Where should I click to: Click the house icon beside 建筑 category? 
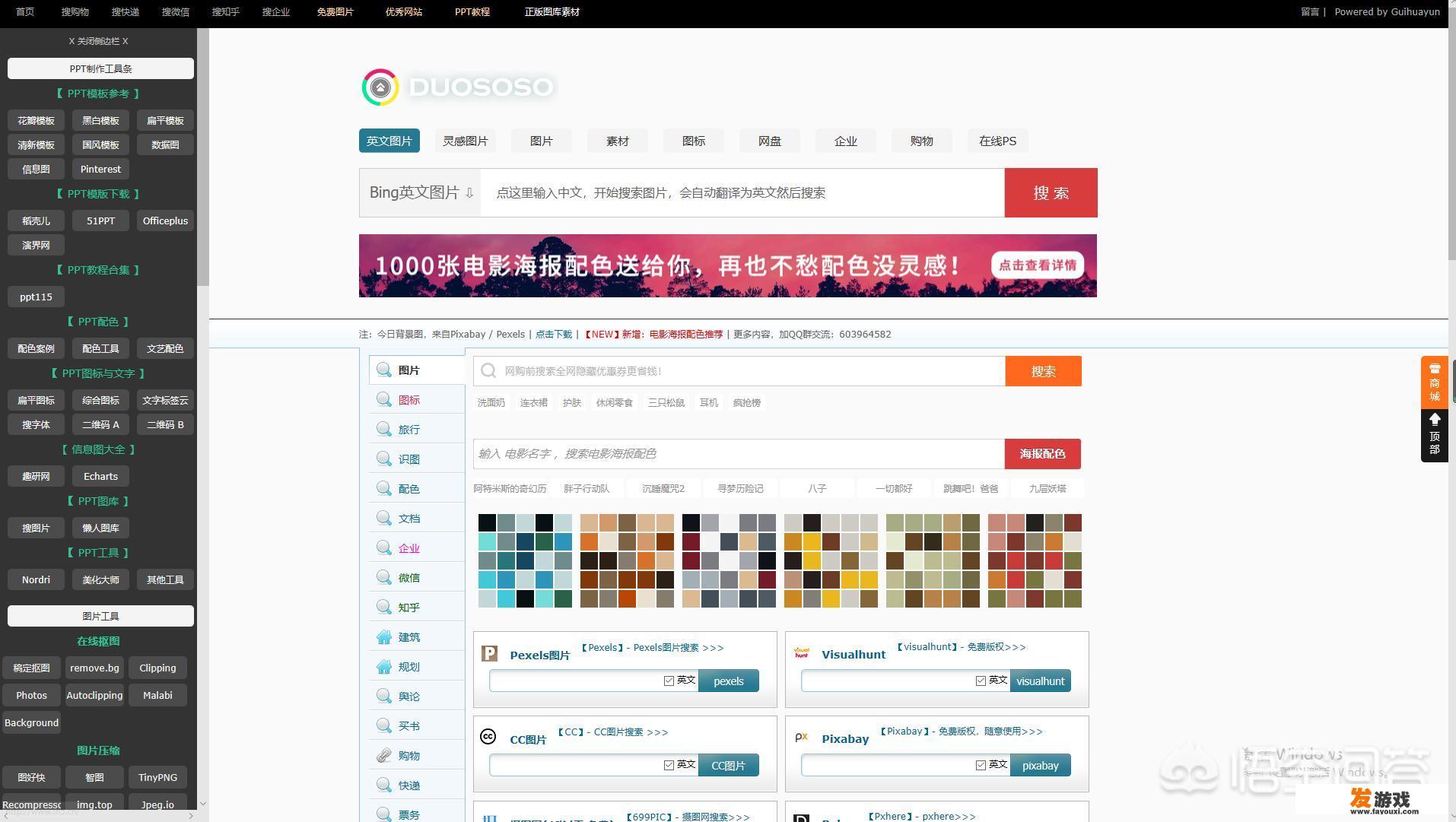[384, 636]
